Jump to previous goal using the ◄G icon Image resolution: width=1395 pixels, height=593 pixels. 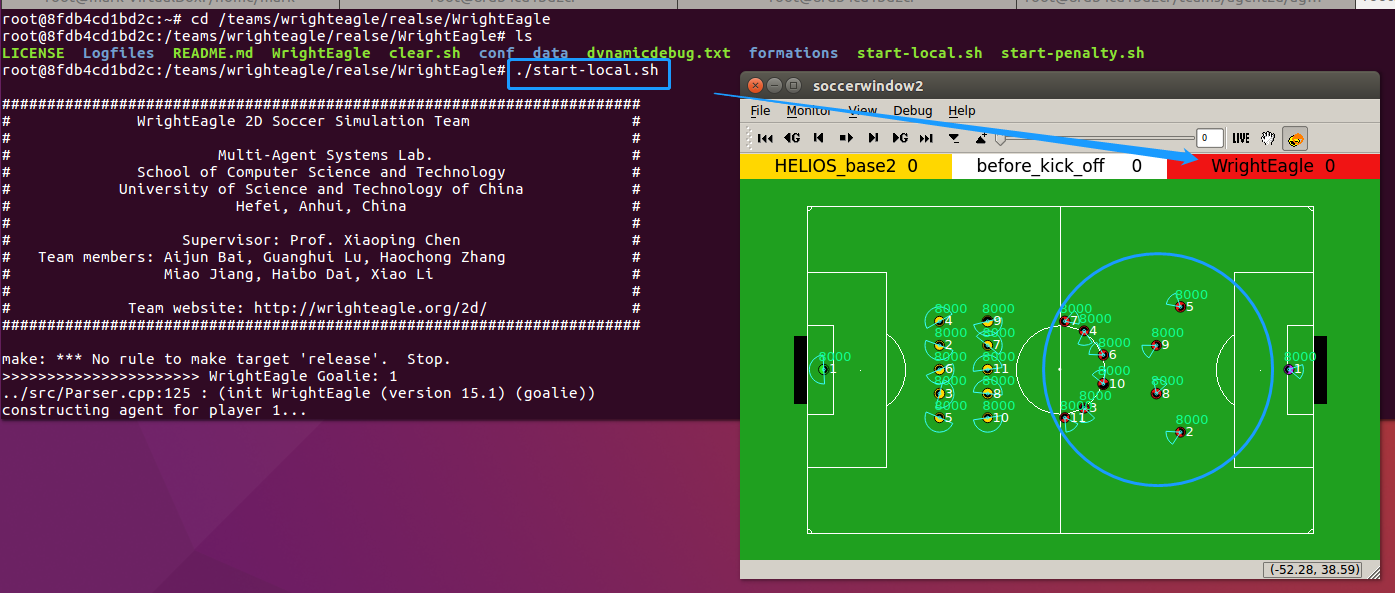click(x=792, y=138)
